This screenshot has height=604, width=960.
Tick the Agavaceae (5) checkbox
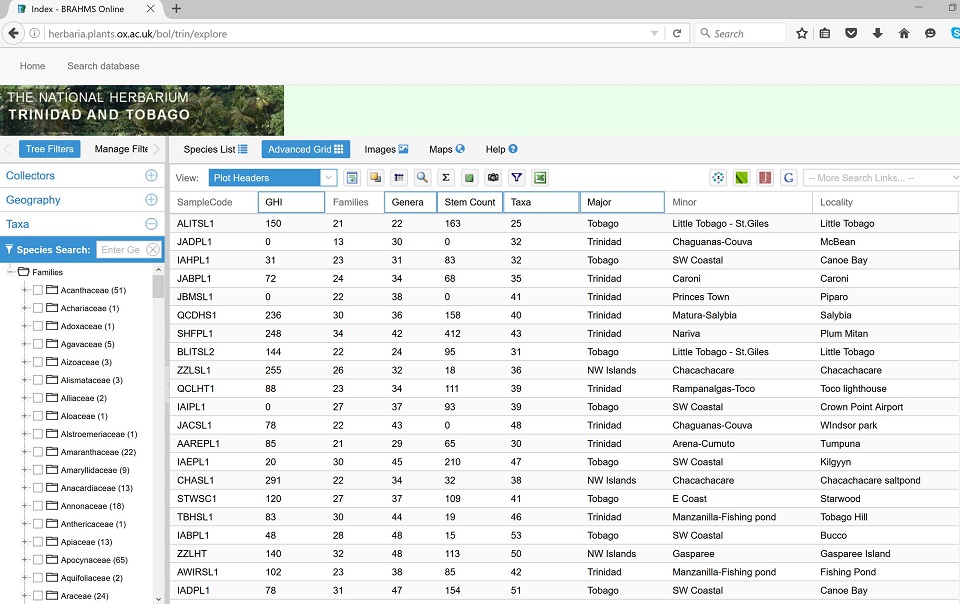pos(38,344)
